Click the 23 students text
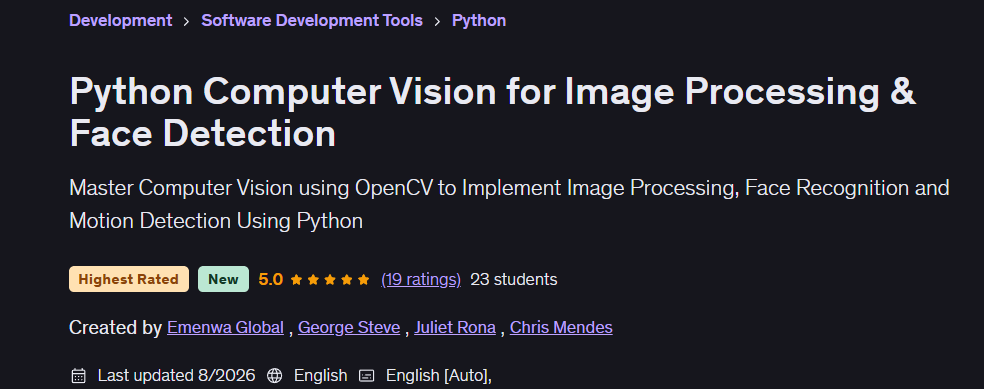984x389 pixels. [513, 279]
